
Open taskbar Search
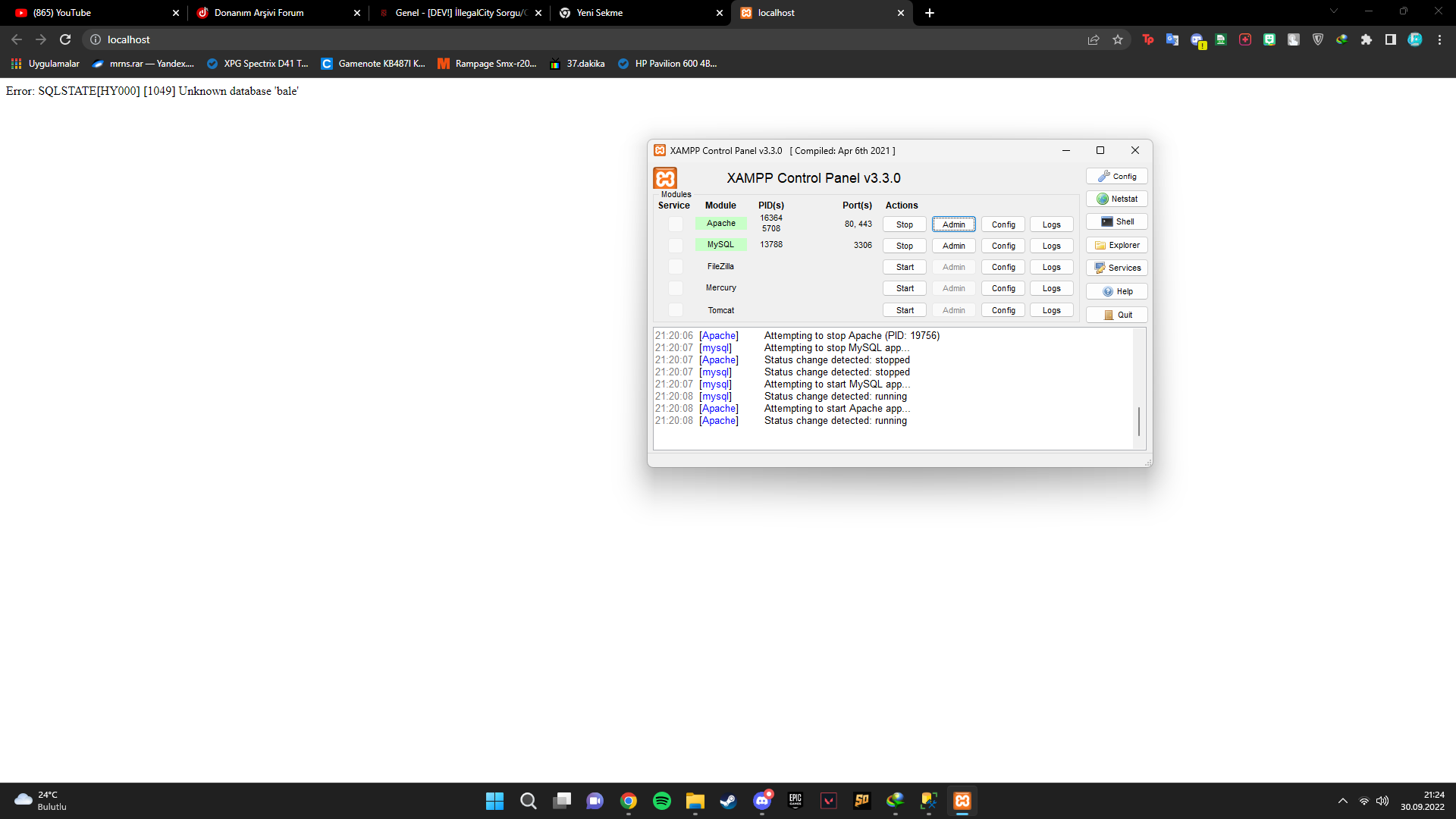tap(529, 801)
